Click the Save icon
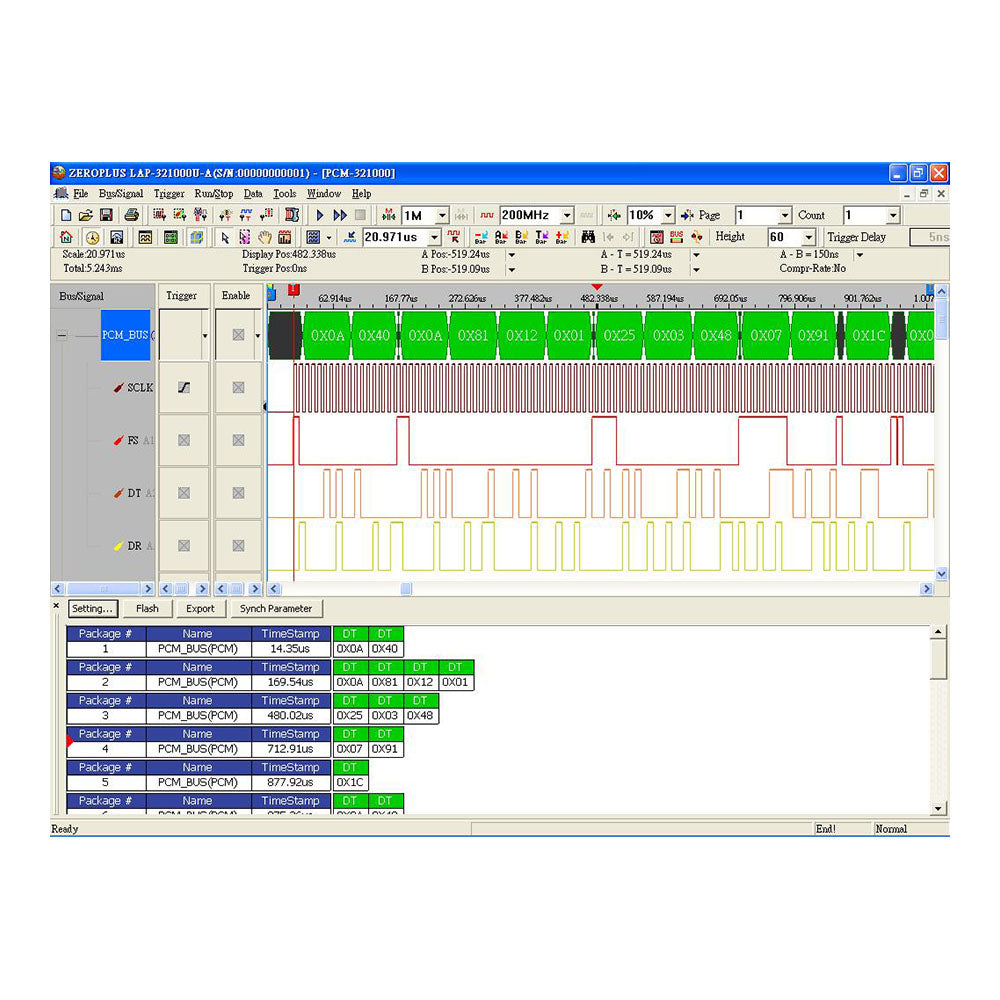The image size is (1000, 1000). tap(107, 214)
